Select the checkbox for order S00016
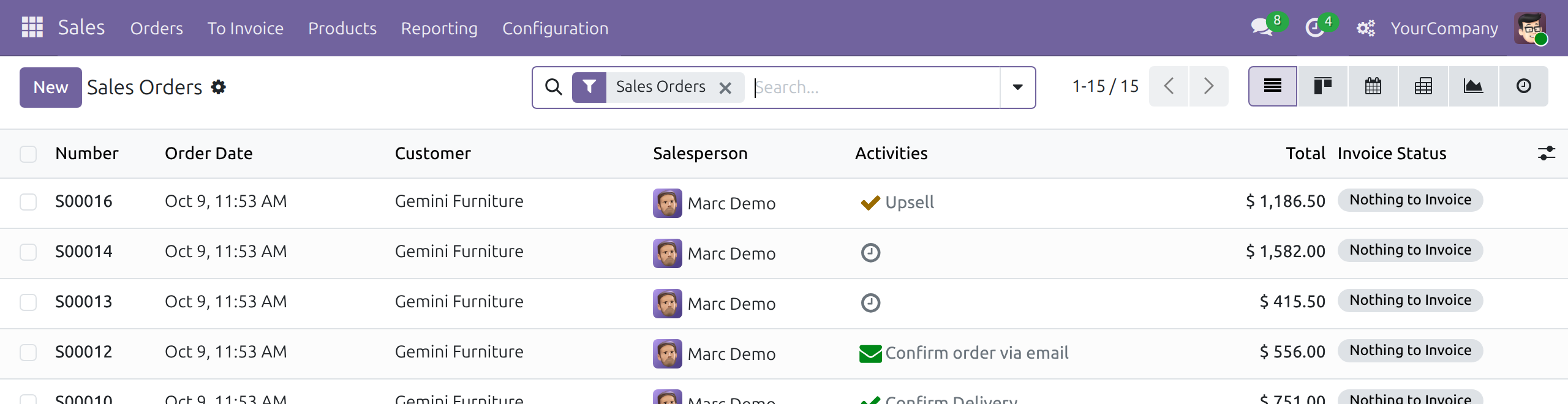1568x404 pixels. coord(28,201)
